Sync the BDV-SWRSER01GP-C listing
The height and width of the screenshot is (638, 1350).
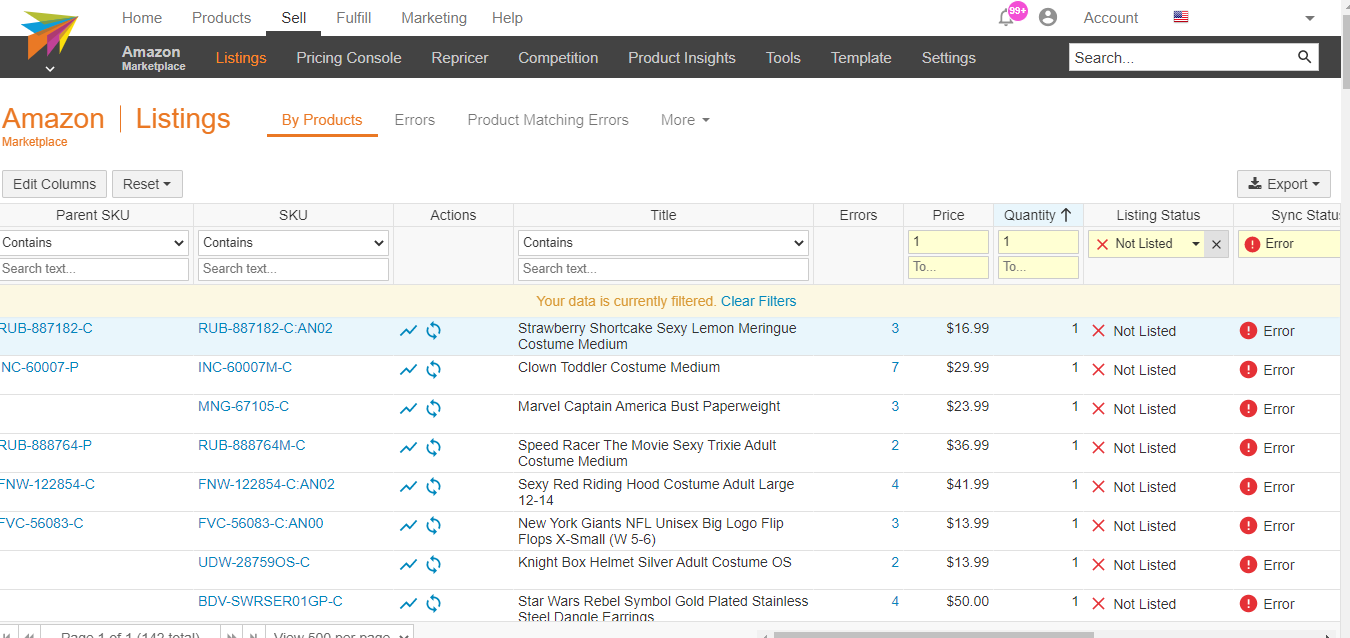[x=434, y=604]
